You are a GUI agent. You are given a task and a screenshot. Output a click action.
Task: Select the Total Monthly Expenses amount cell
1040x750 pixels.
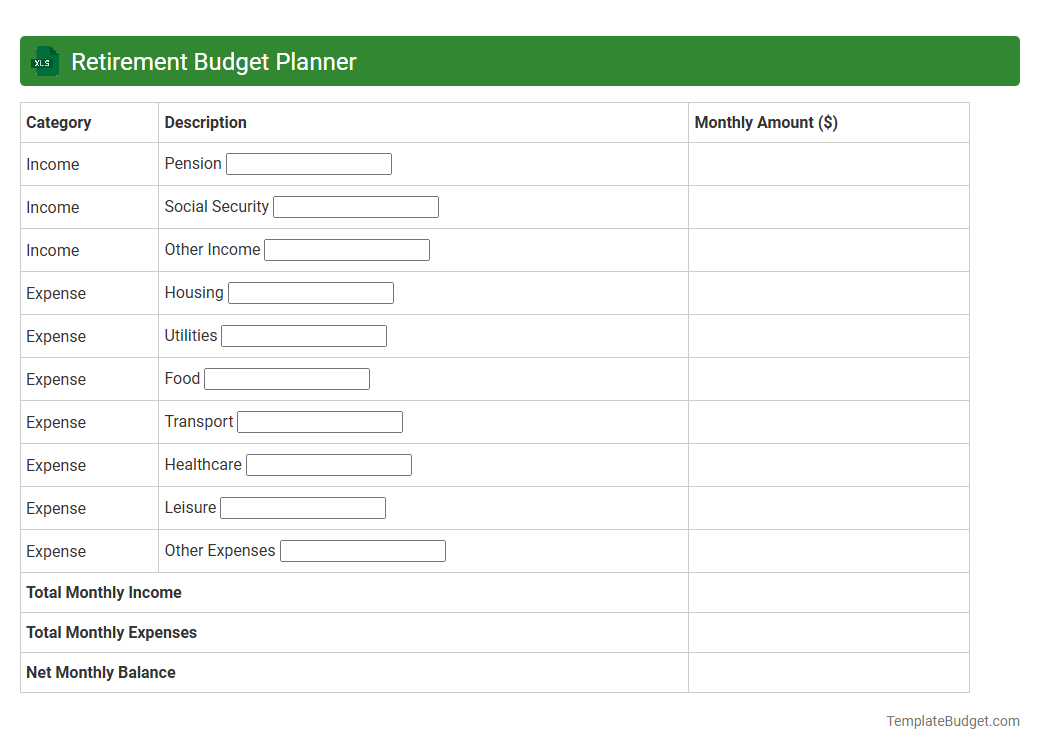[x=828, y=632]
